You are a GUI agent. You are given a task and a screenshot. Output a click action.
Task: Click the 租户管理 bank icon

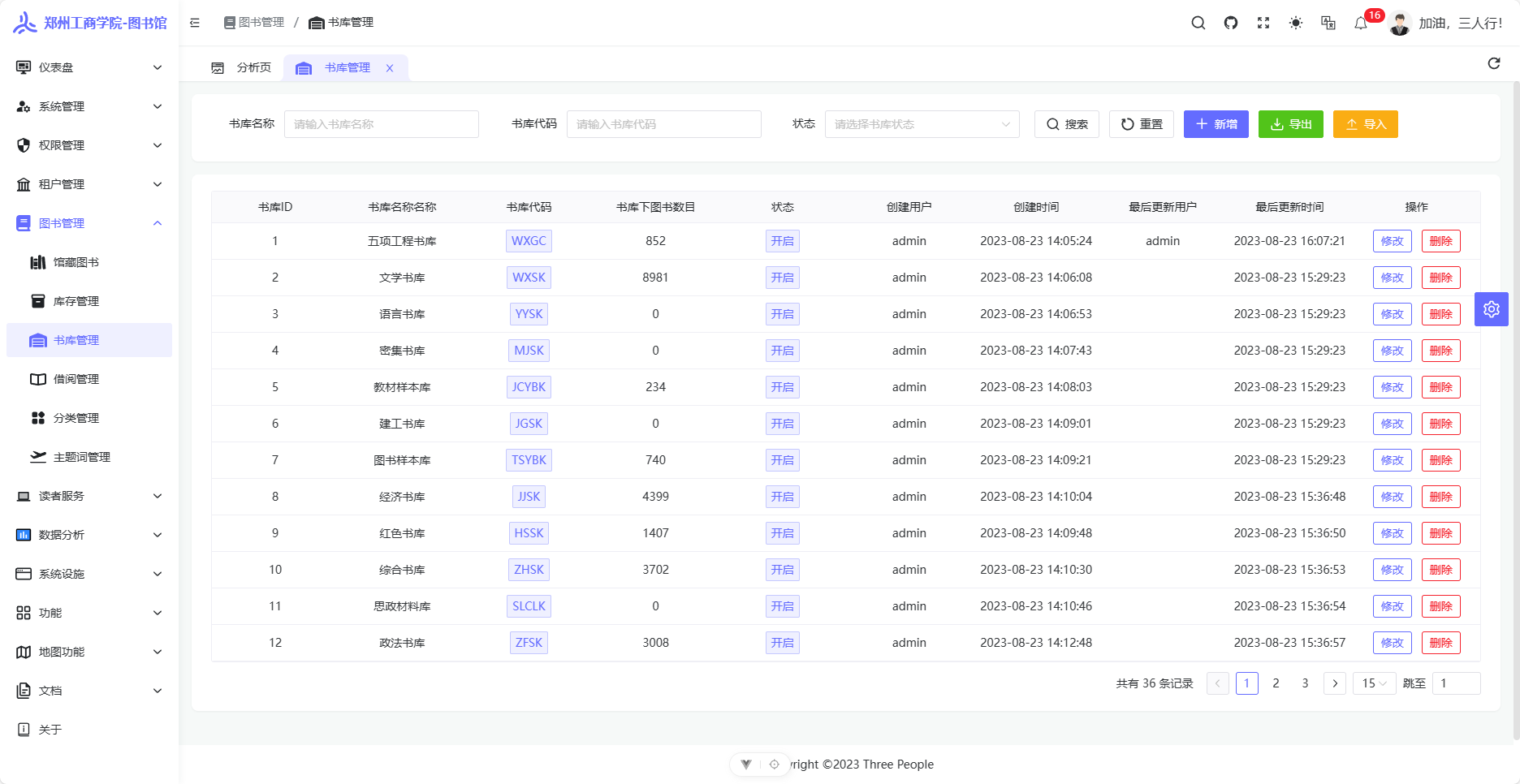click(x=24, y=184)
